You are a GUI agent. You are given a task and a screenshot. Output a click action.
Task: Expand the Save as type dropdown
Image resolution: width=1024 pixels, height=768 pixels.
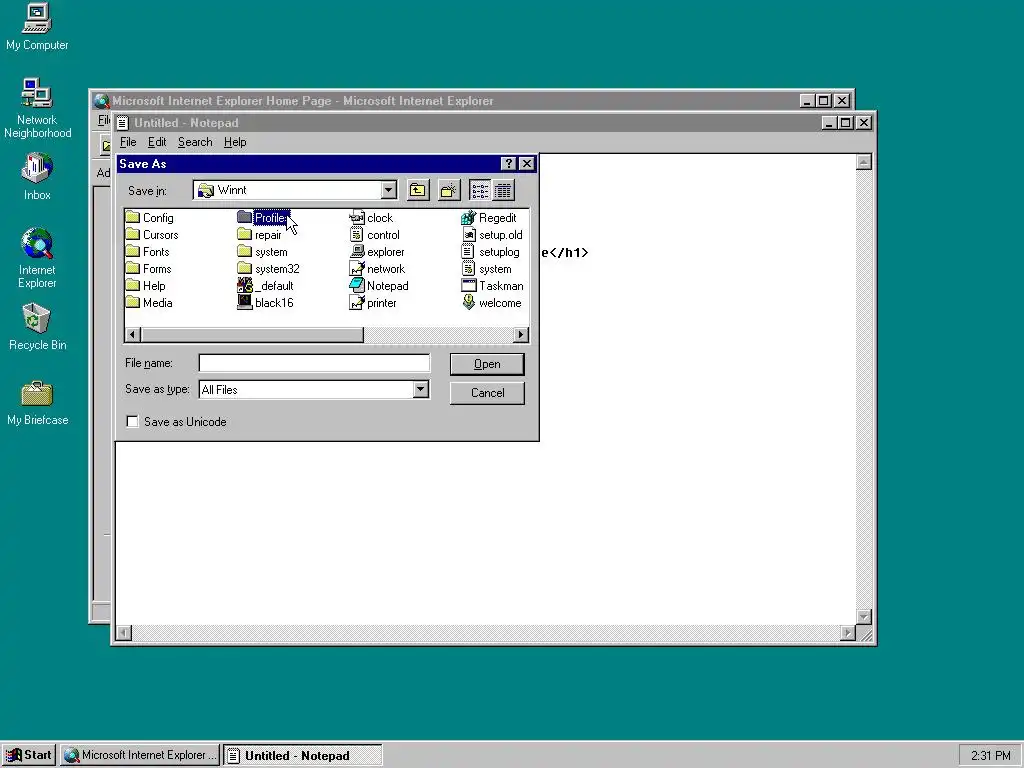point(421,389)
